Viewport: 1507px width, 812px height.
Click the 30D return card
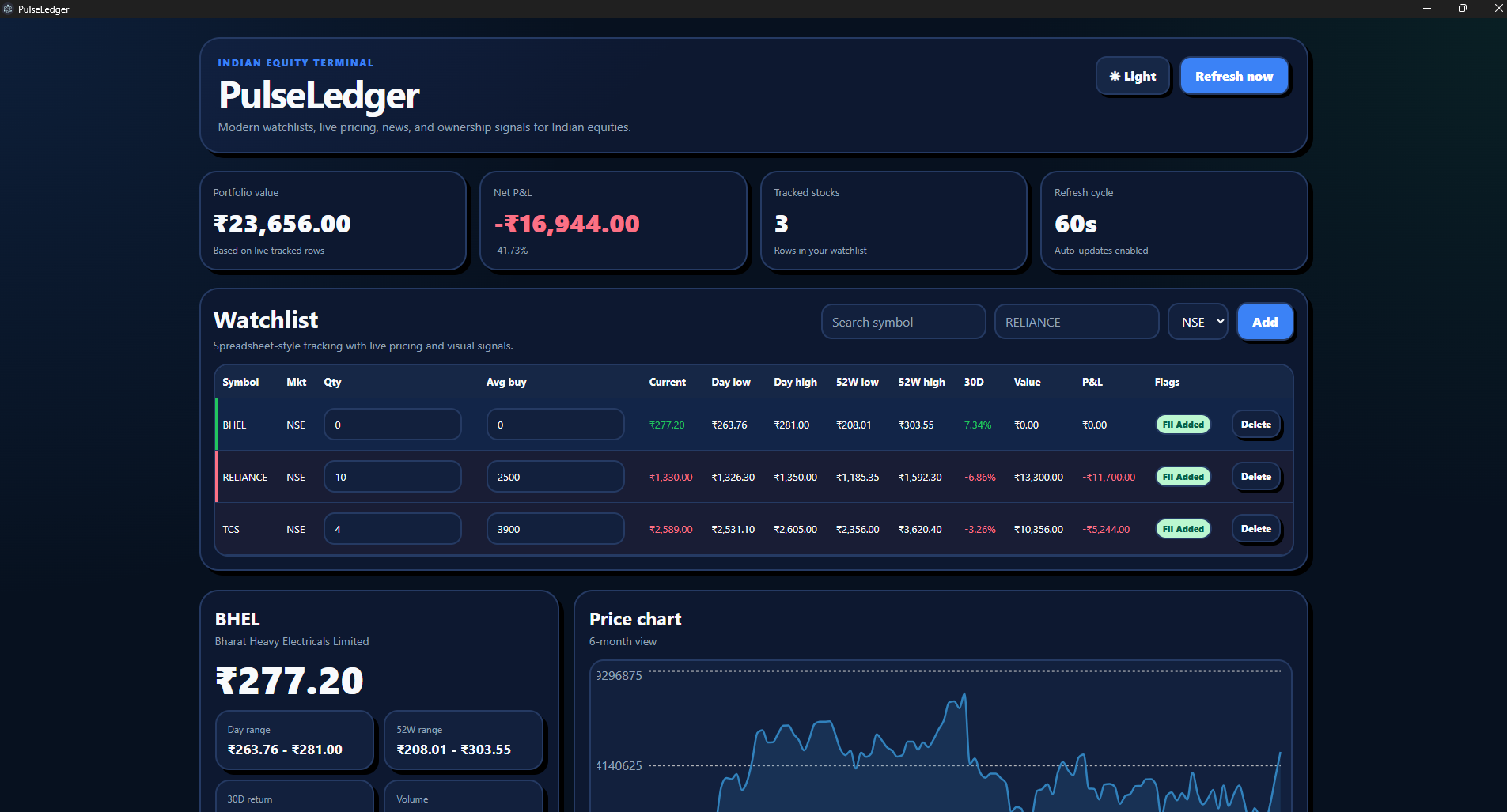click(294, 796)
